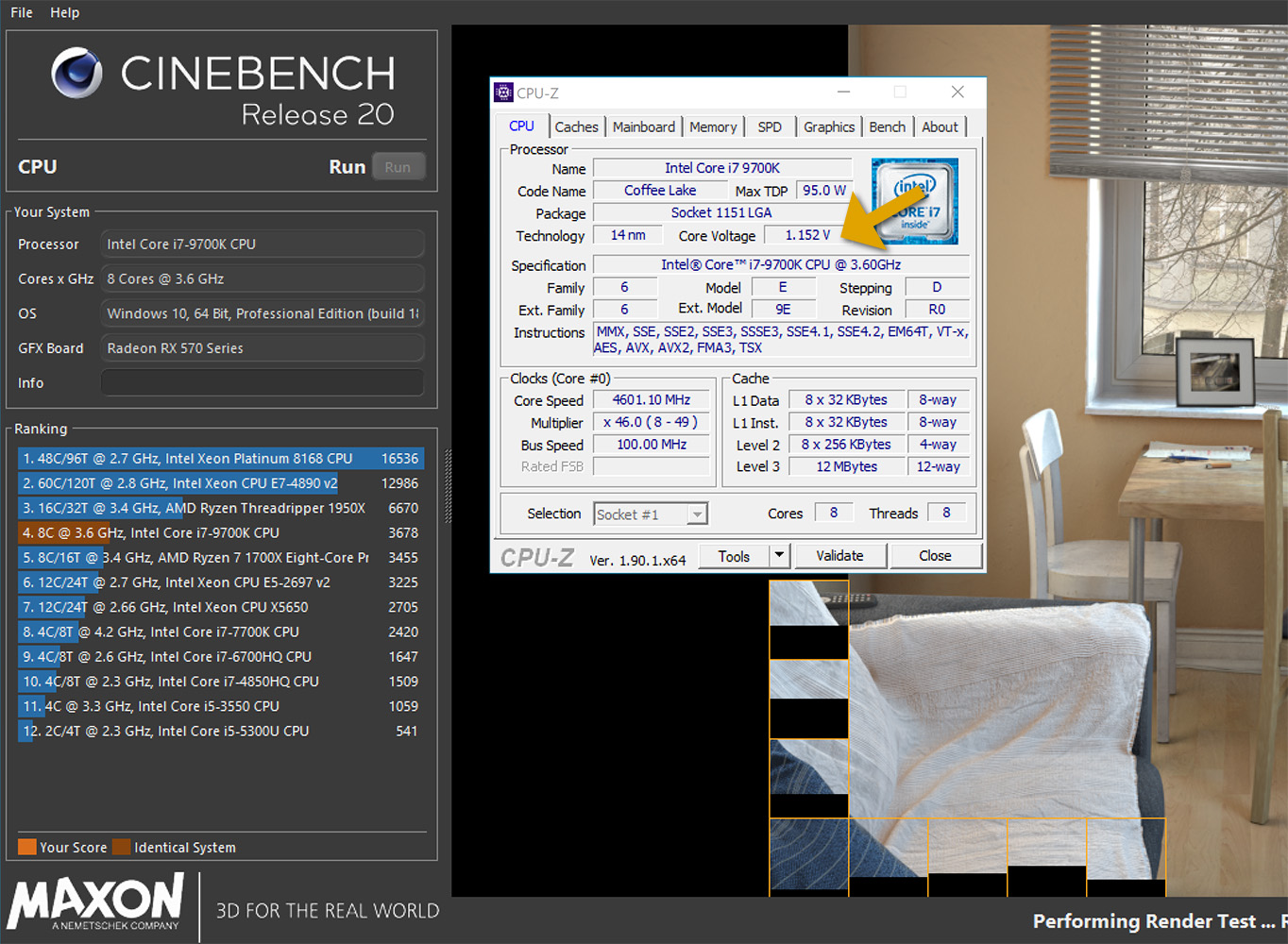The height and width of the screenshot is (944, 1288).
Task: Click the Name value Intel Core i7 9700K
Action: [x=722, y=168]
